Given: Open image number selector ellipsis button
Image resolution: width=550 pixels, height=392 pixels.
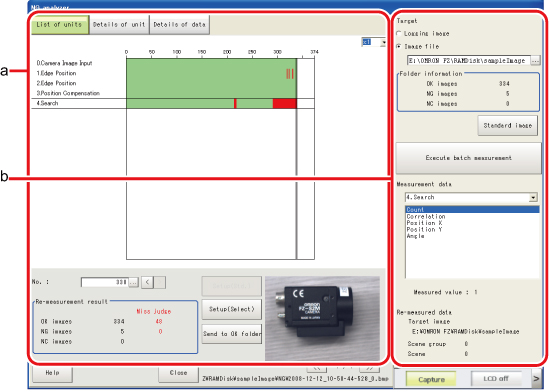Looking at the screenshot, I should [133, 282].
